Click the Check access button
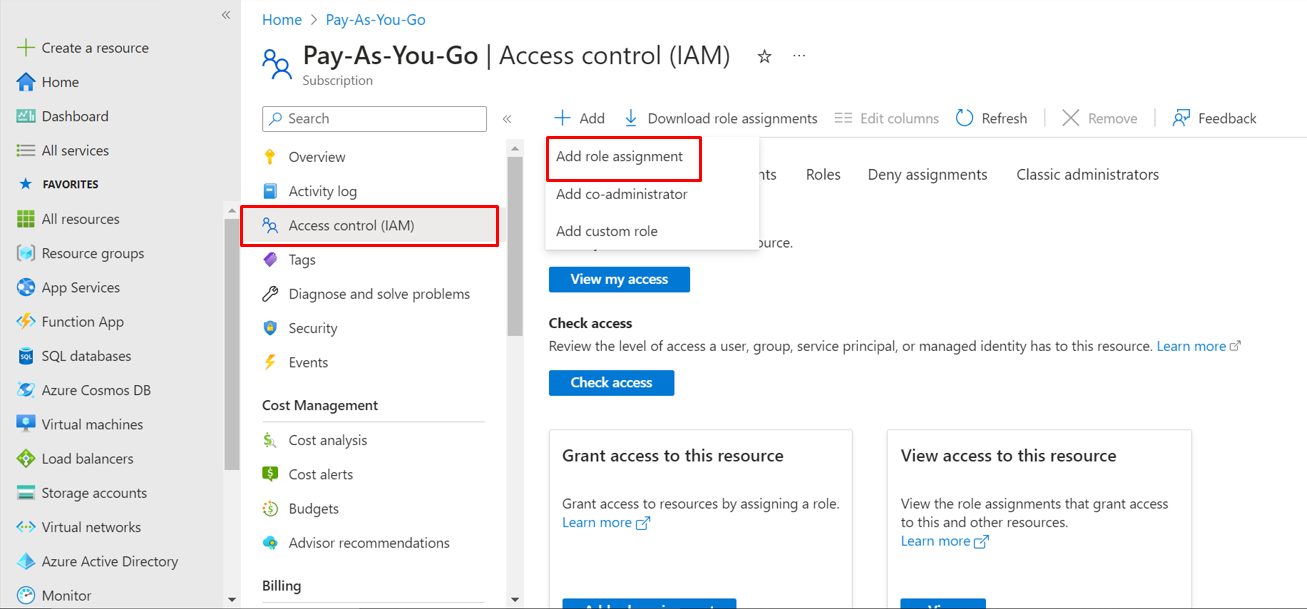This screenshot has width=1307, height=609. pos(611,382)
